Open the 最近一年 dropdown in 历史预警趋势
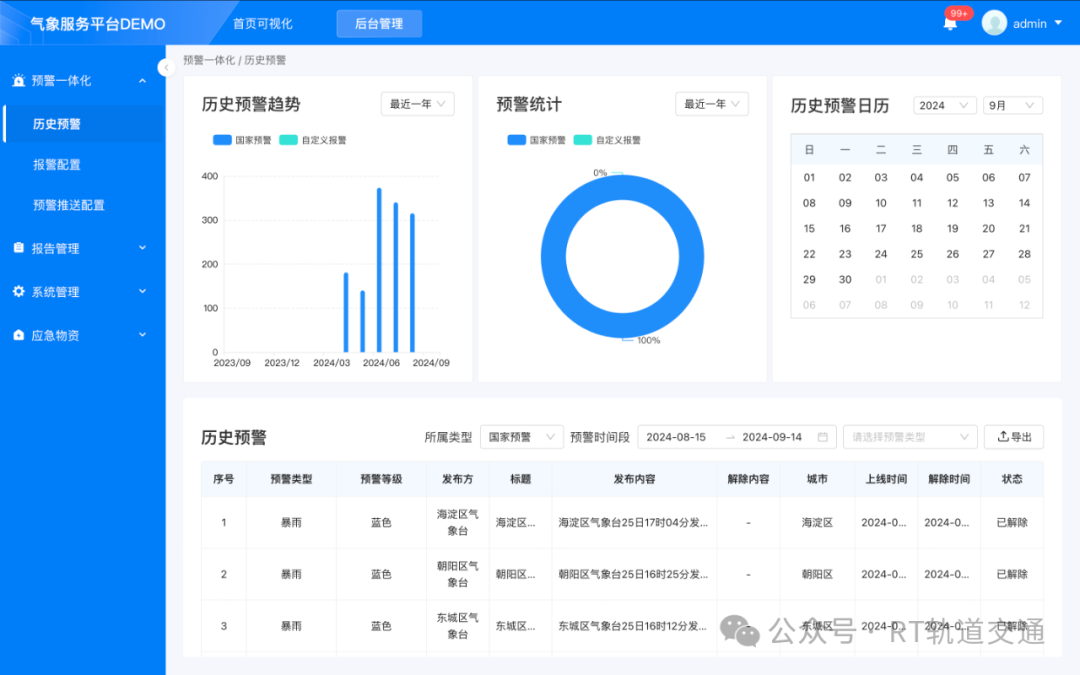Screen dimensions: 1080x675 pyautogui.click(x=417, y=103)
